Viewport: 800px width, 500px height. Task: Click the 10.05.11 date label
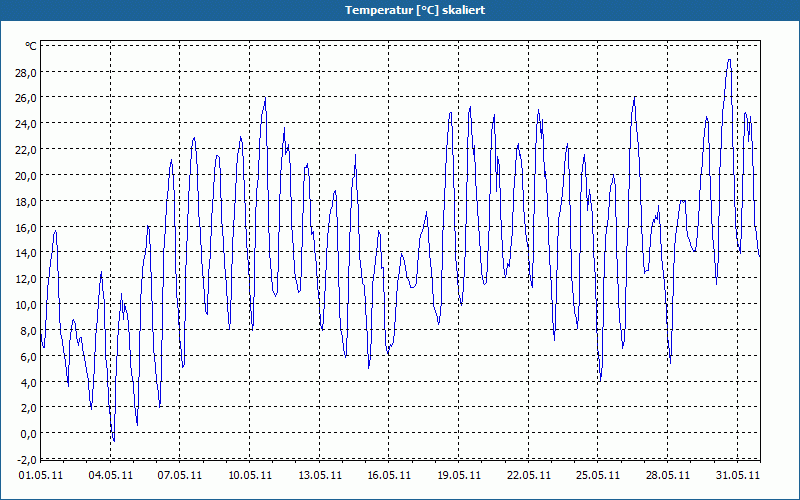coord(250,475)
